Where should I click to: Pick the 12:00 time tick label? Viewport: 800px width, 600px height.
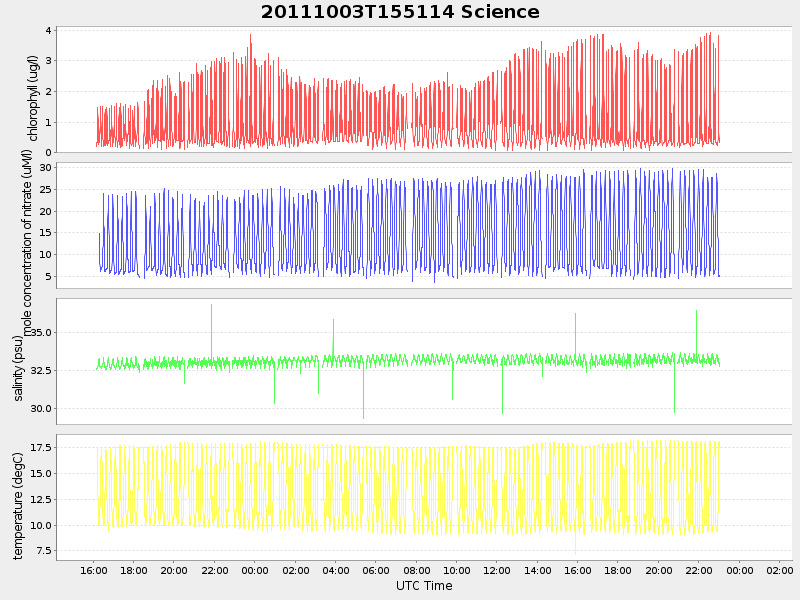[x=497, y=571]
